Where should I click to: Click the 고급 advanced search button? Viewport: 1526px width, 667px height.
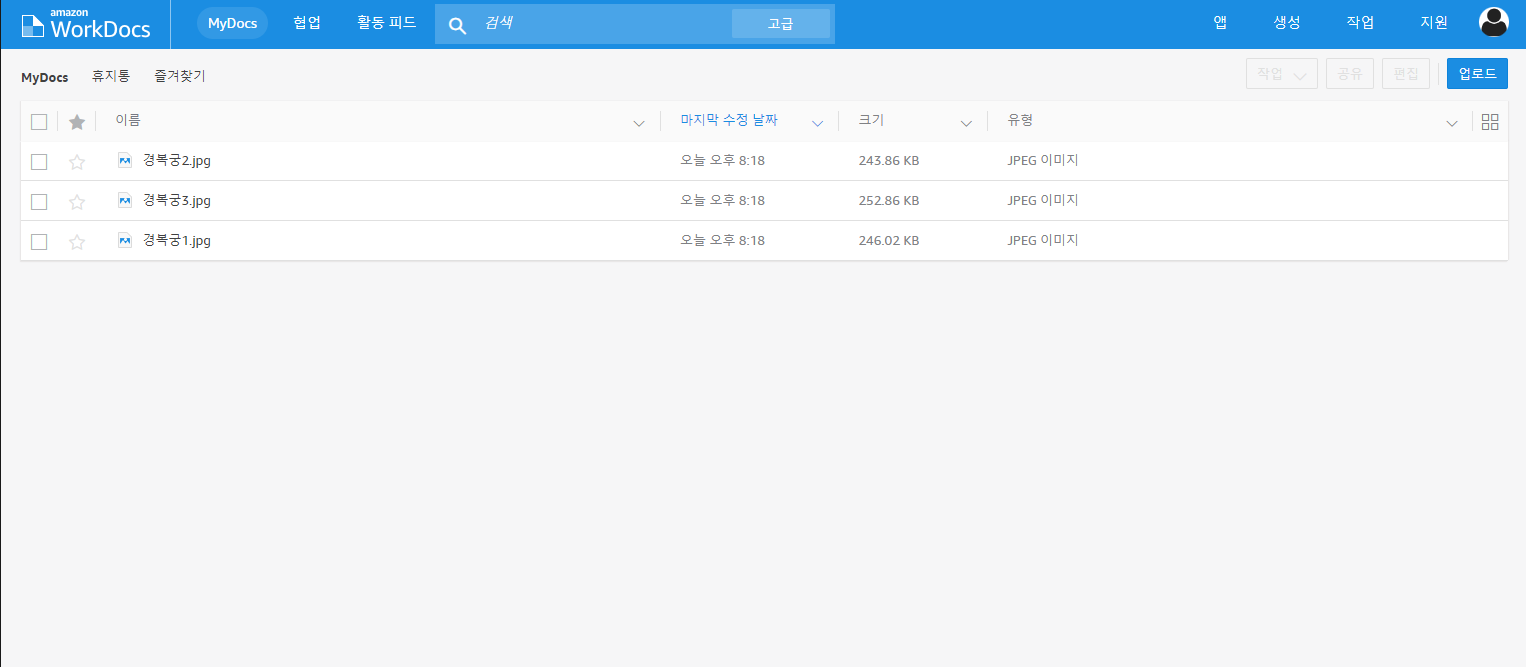click(x=781, y=23)
